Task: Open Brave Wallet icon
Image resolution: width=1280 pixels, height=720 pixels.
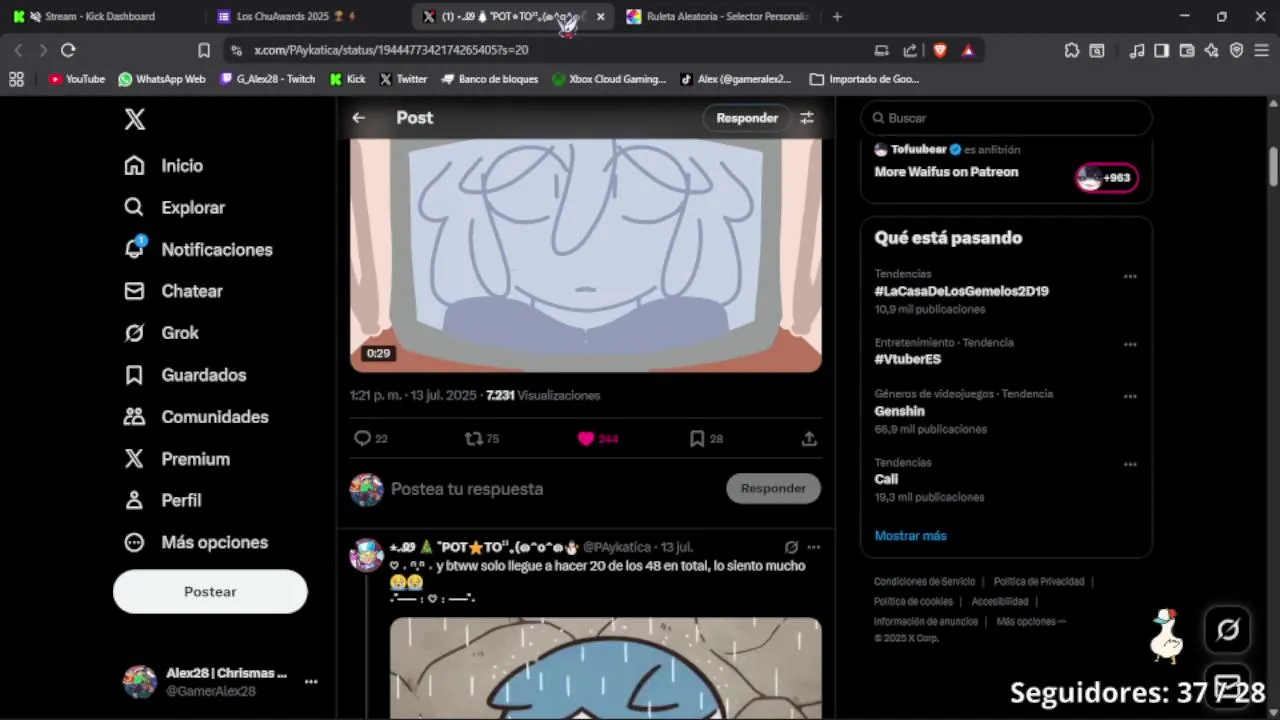Action: coord(1187,50)
